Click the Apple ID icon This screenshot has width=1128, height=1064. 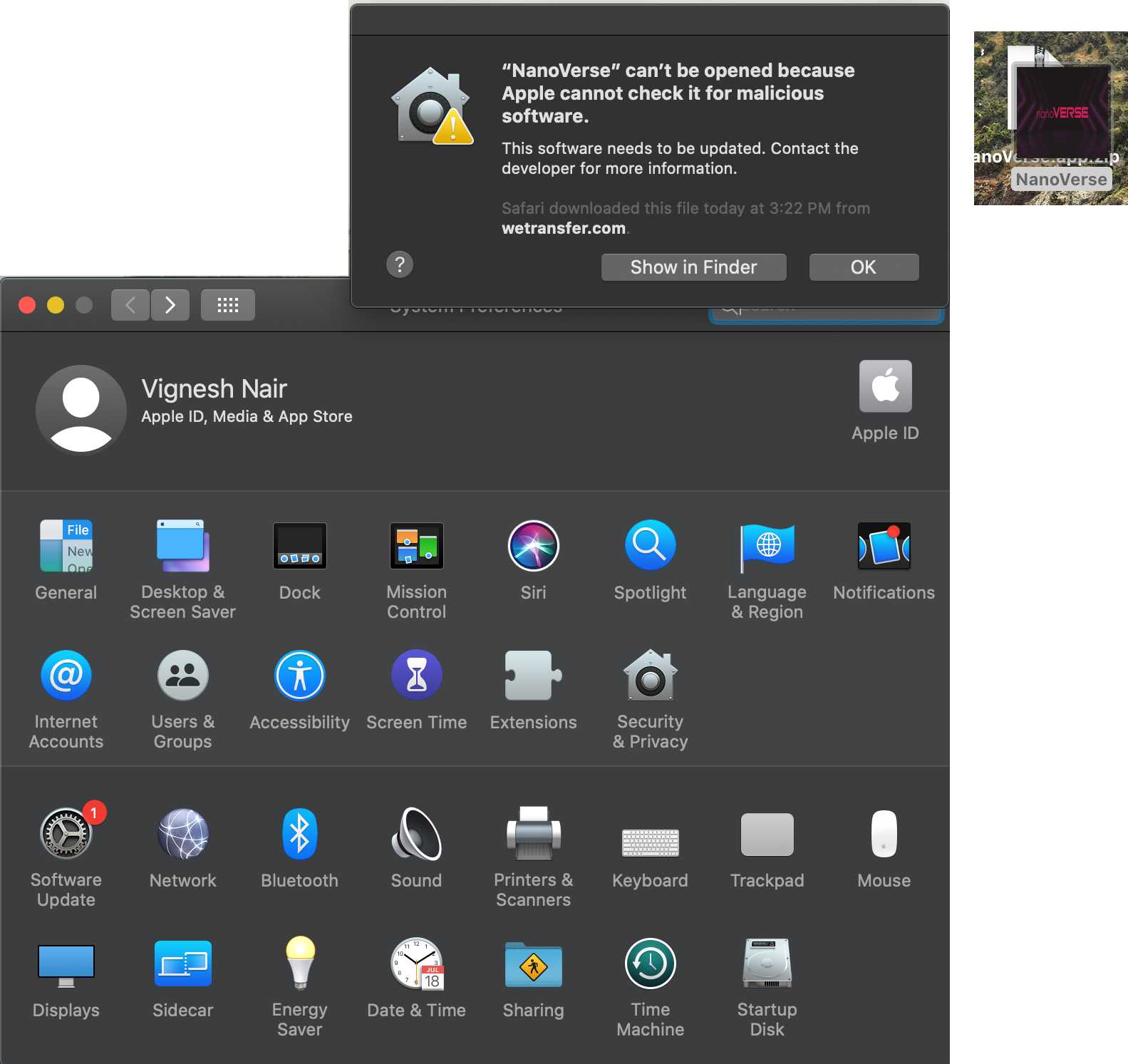(x=885, y=386)
